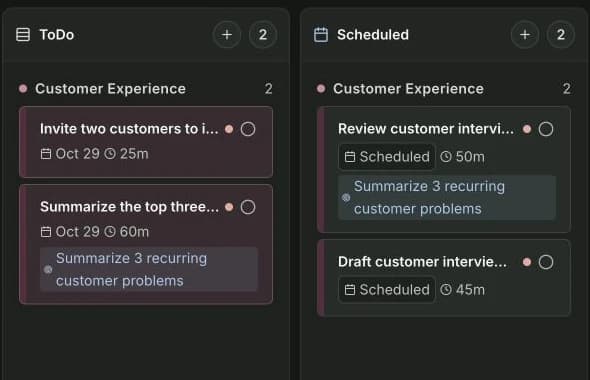
Task: Add a new task to Scheduled column
Action: (x=525, y=35)
